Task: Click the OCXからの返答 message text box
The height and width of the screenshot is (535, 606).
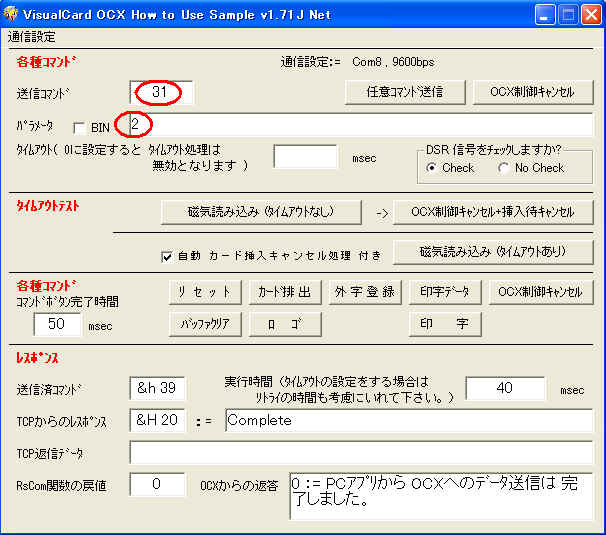Action: click(x=441, y=496)
